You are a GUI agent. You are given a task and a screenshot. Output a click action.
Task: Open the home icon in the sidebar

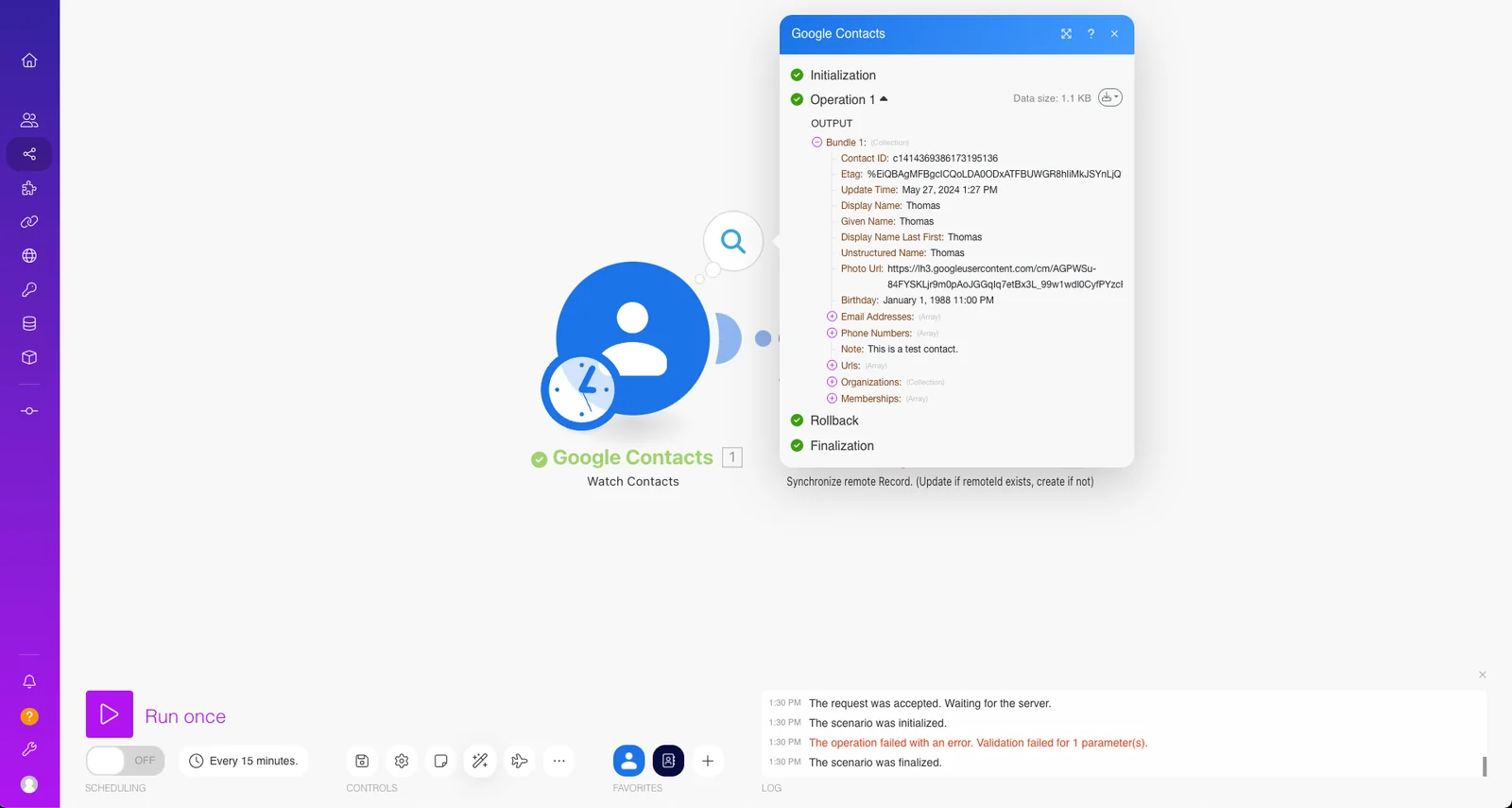(29, 60)
